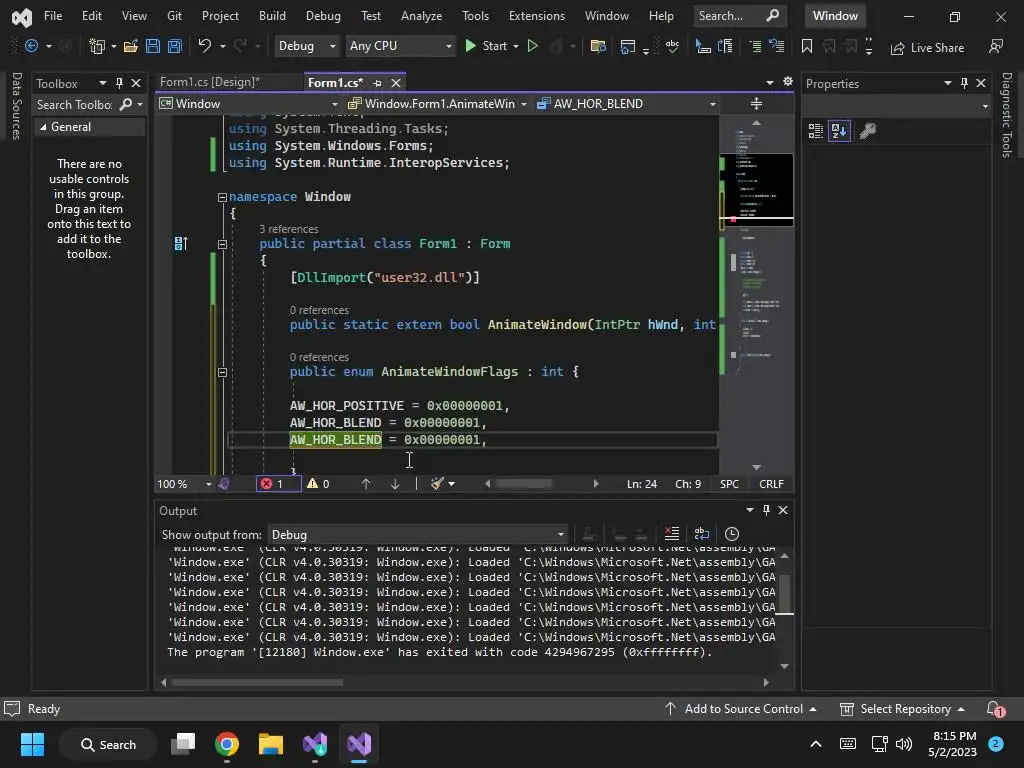Viewport: 1024px width, 768px height.
Task: Open the Solution Configurations Debug dropdown
Action: click(306, 46)
